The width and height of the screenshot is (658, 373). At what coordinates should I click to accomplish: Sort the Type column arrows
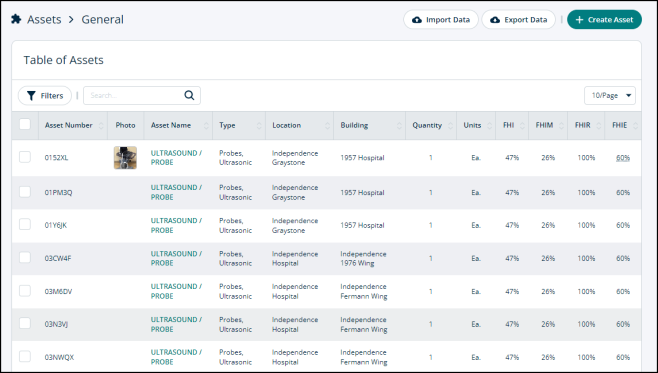[259, 125]
